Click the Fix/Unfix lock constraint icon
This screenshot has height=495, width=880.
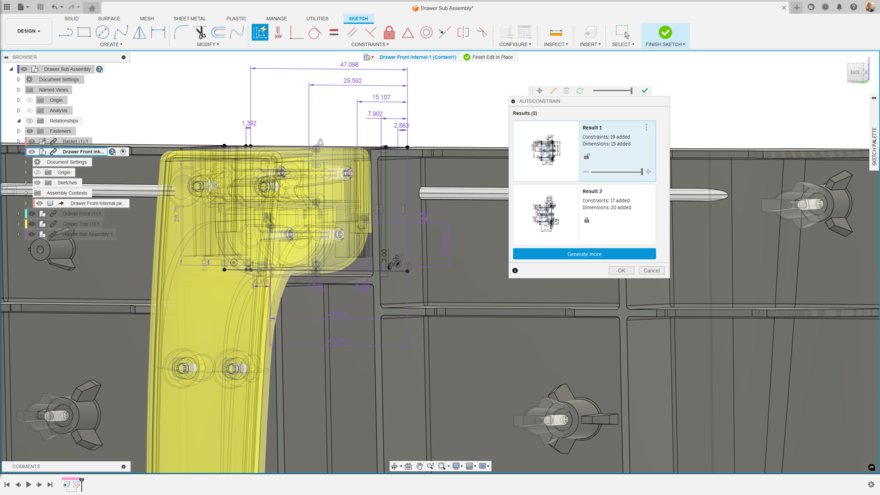390,32
